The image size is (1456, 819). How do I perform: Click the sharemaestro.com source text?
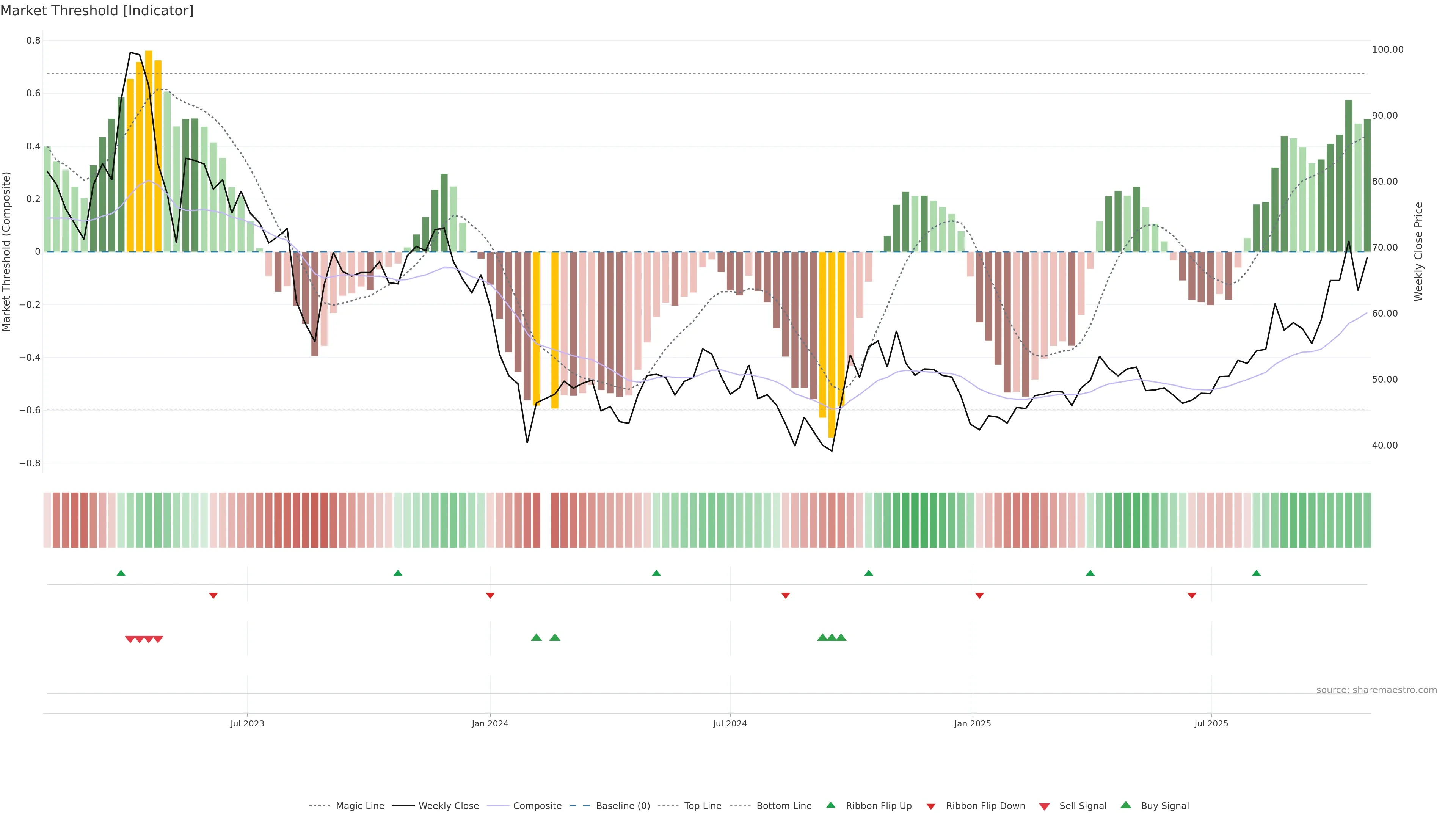click(1376, 690)
